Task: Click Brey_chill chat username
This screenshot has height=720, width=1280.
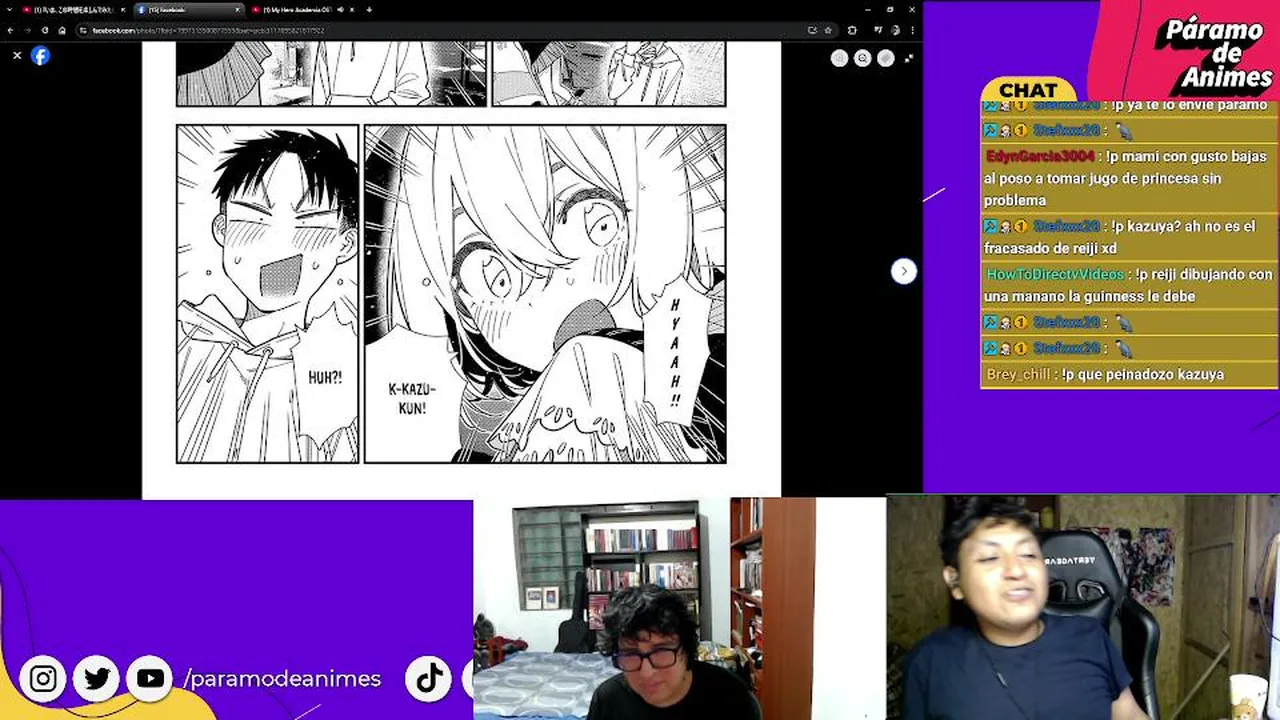Action: pos(1018,375)
